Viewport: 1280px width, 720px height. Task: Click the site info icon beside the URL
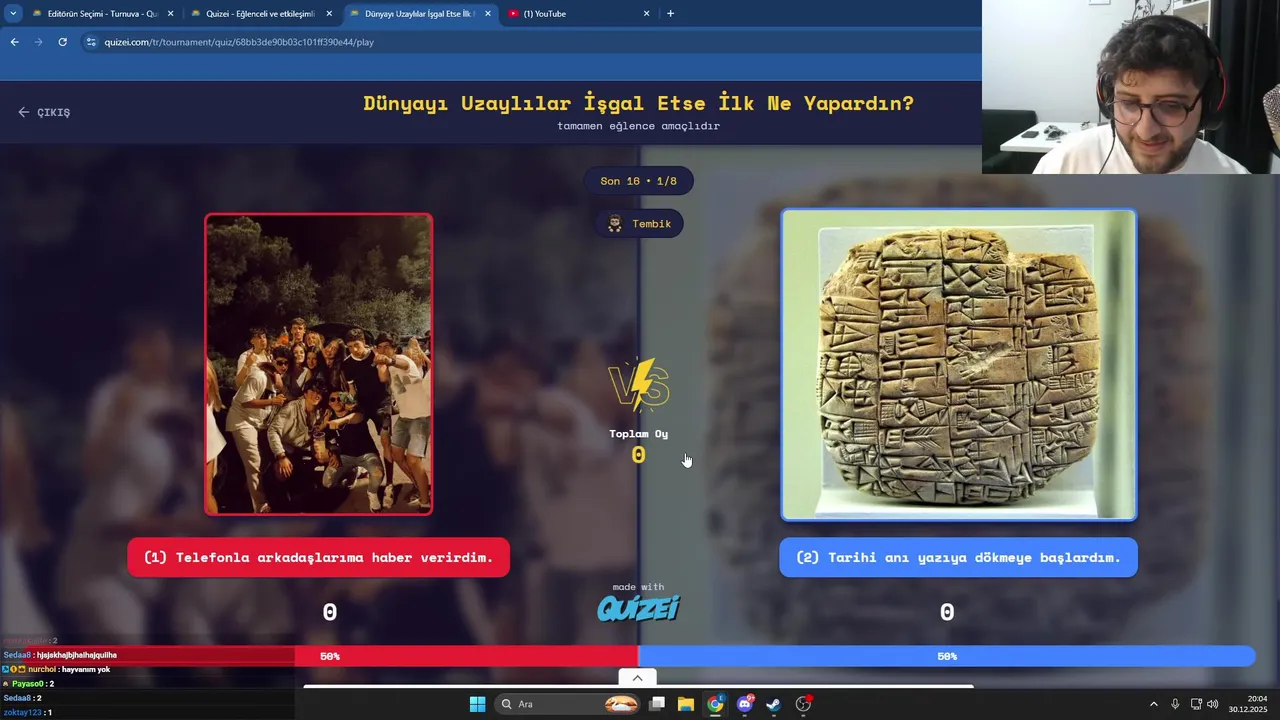[91, 42]
